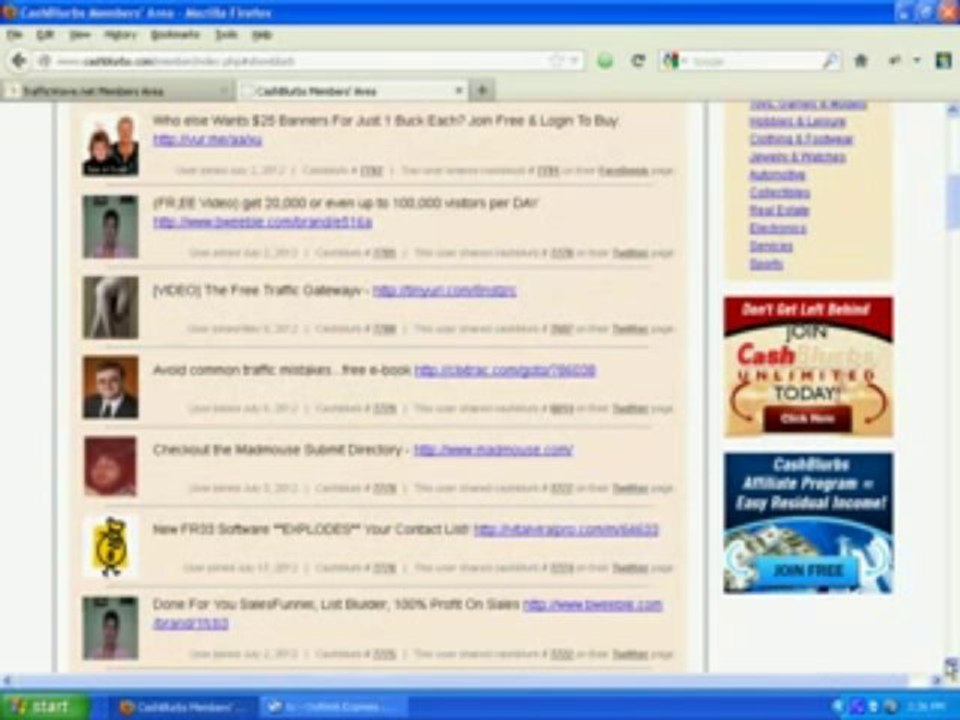
Task: Open the Firefox home page icon
Action: coord(861,61)
